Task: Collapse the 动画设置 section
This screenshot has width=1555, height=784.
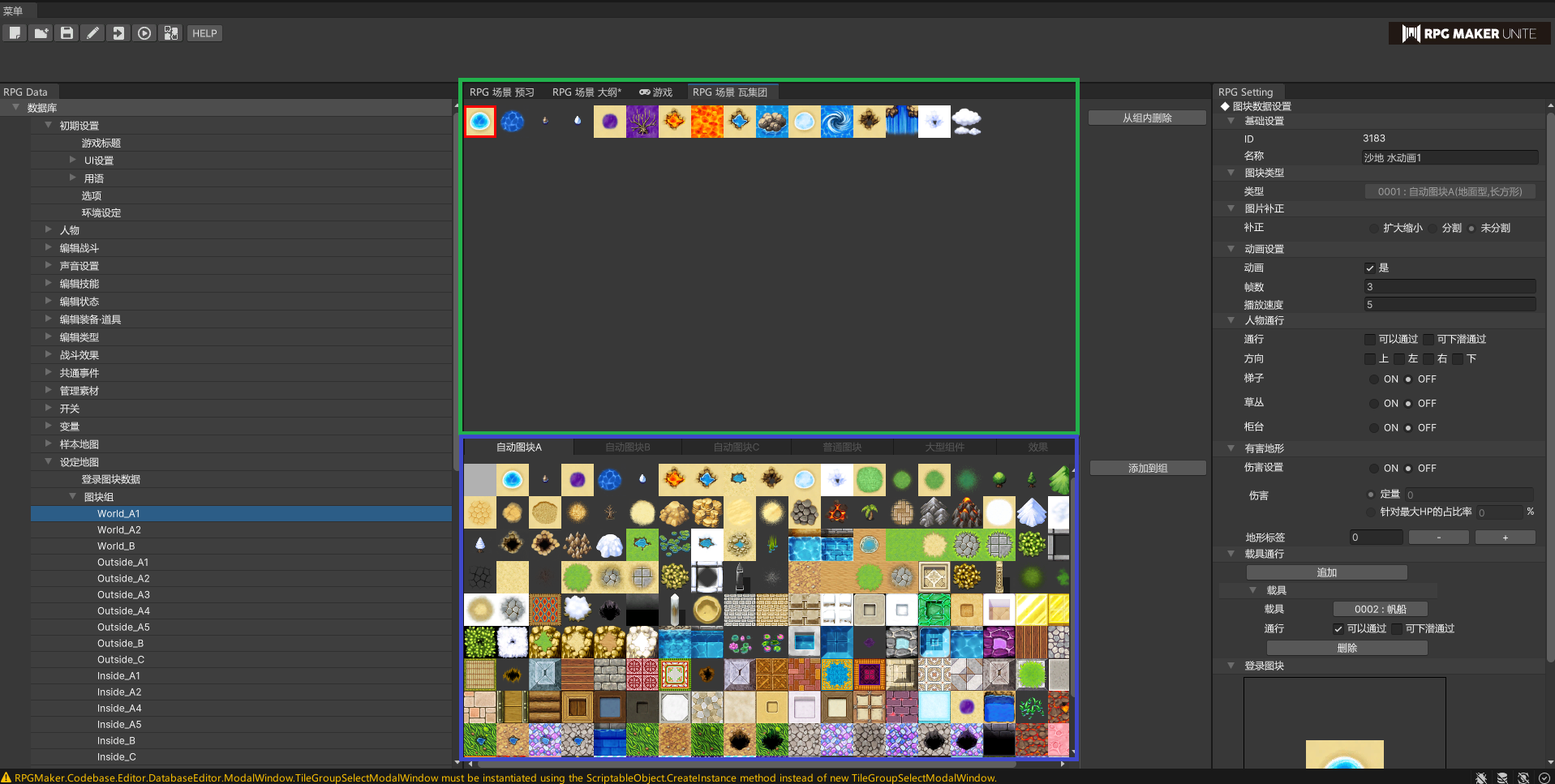Action: 1231,249
